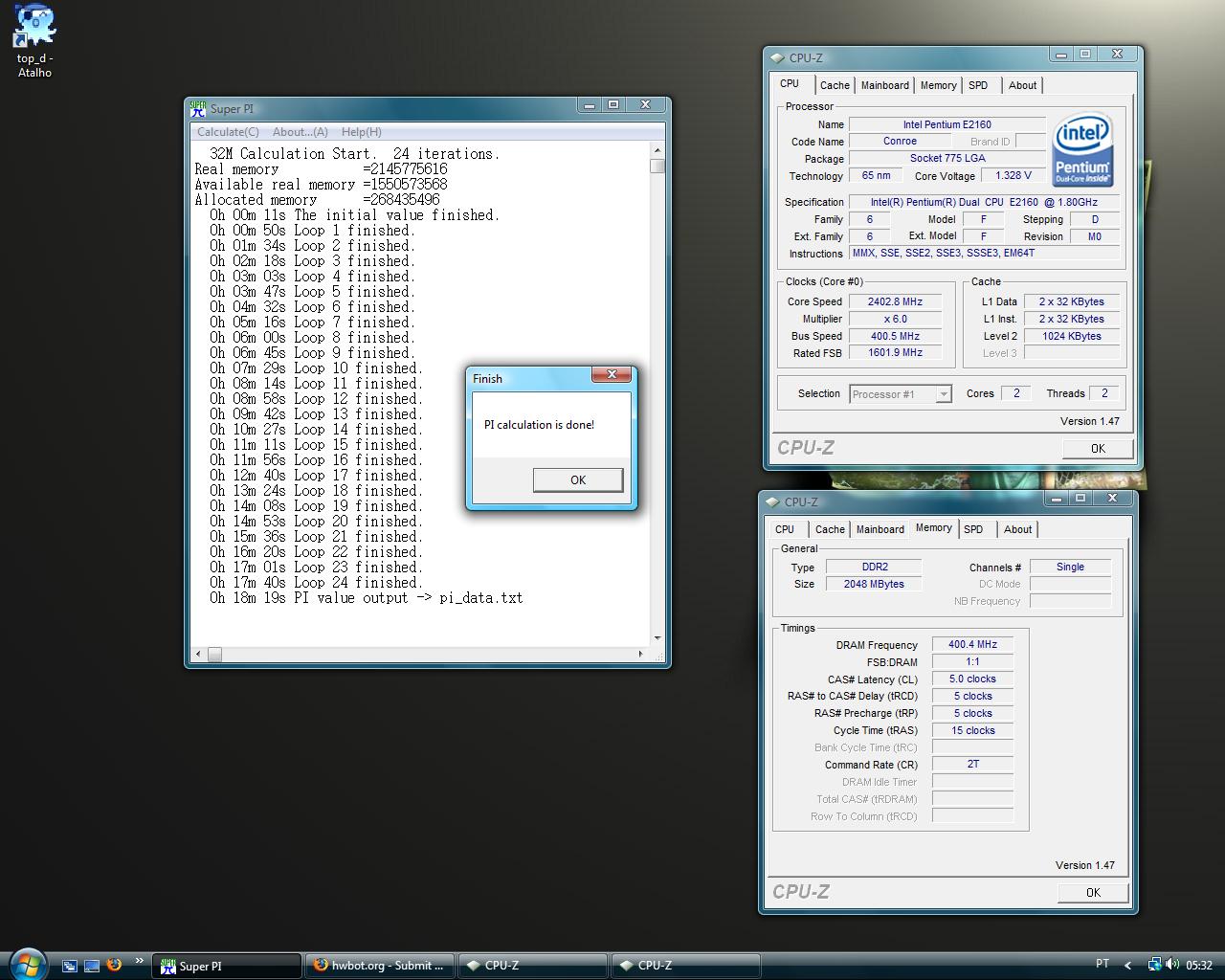Click OK in the Finish dialog
The width and height of the screenshot is (1225, 980).
578,479
